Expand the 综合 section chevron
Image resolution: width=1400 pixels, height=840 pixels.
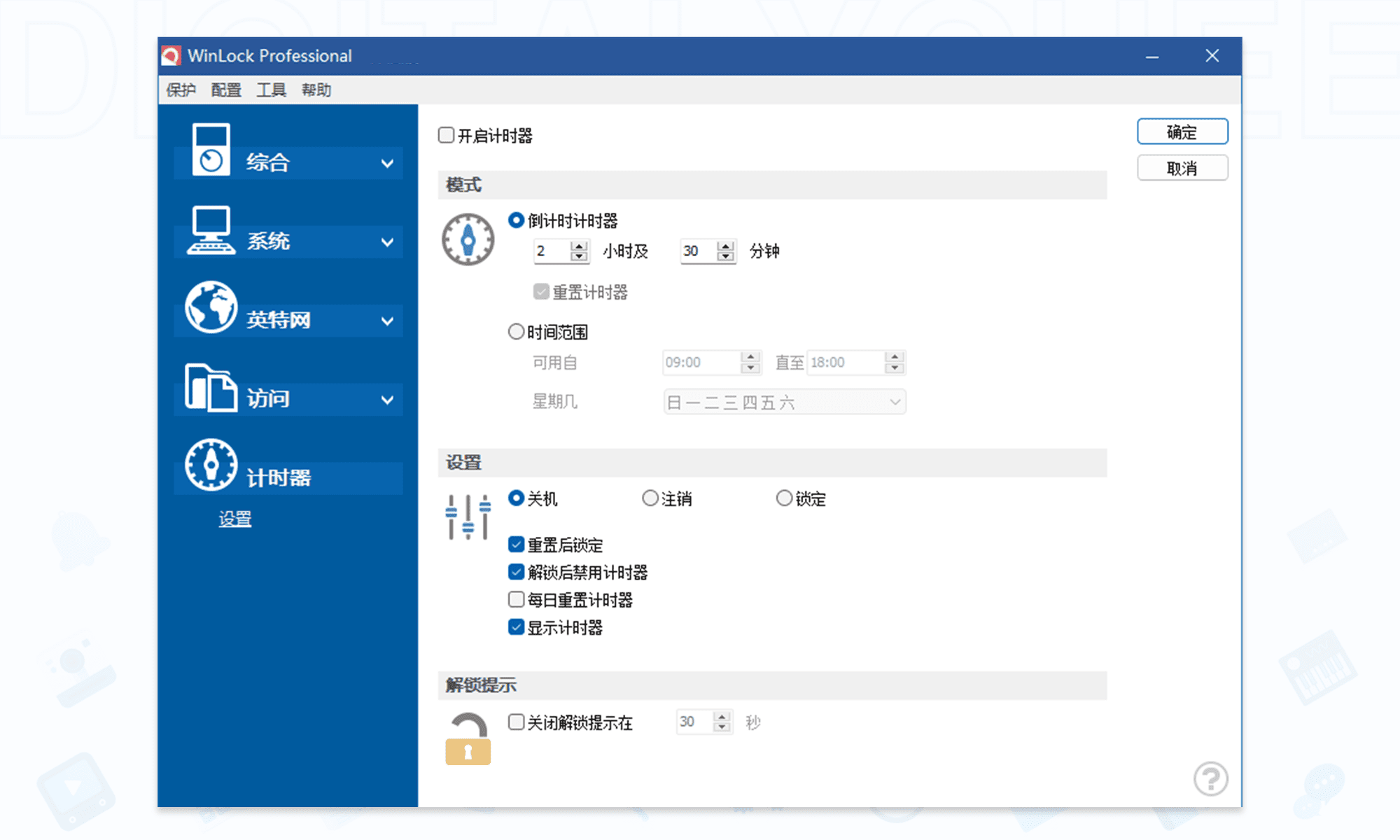coord(387,164)
